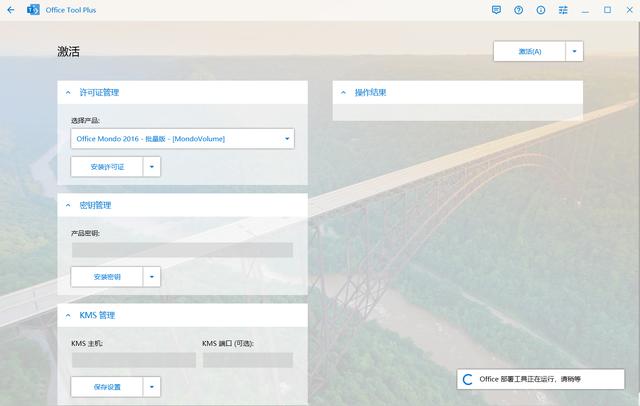The width and height of the screenshot is (640, 406).
Task: Click the Office 部署工具正在运行 notification
Action: pyautogui.click(x=541, y=379)
